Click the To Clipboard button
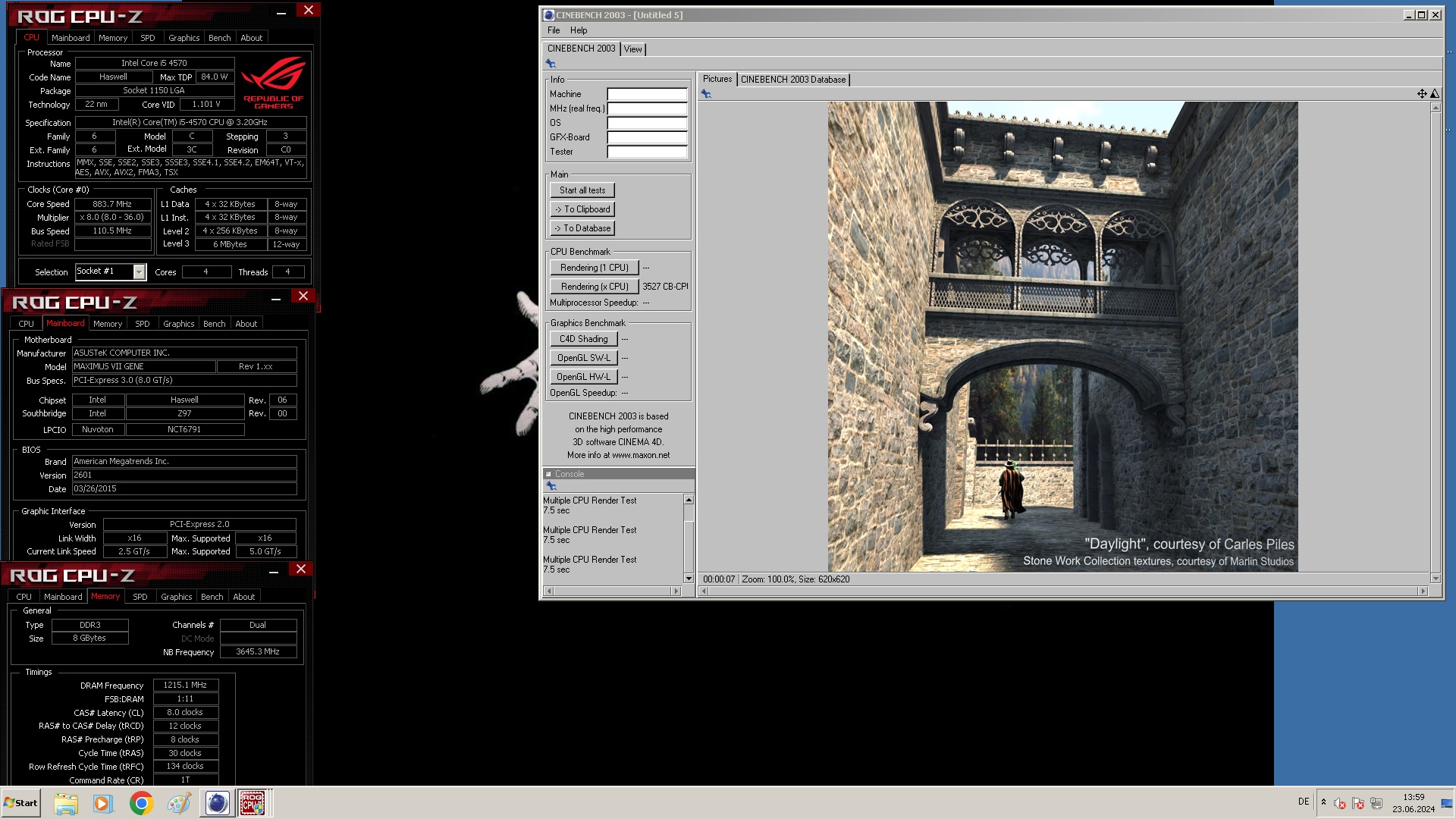This screenshot has height=819, width=1456. (x=582, y=209)
